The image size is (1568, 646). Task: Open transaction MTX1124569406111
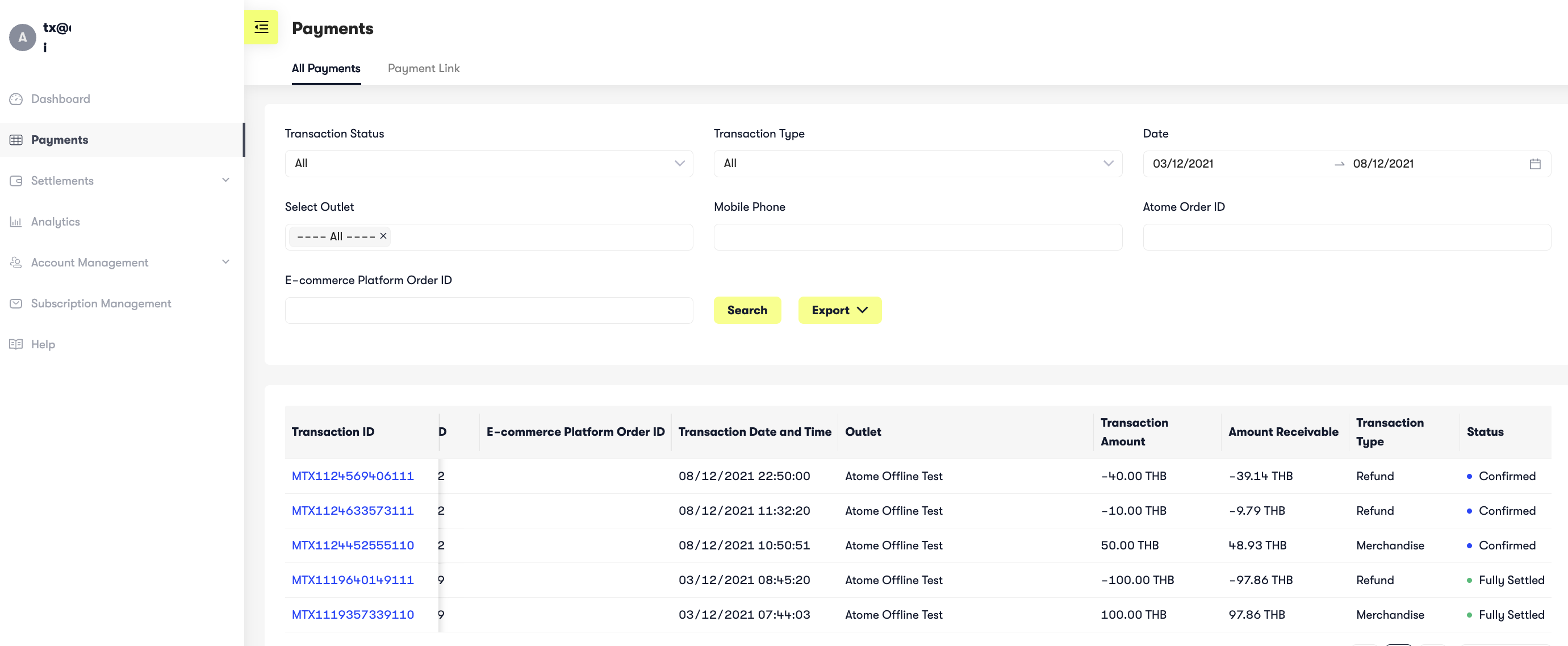tap(353, 476)
